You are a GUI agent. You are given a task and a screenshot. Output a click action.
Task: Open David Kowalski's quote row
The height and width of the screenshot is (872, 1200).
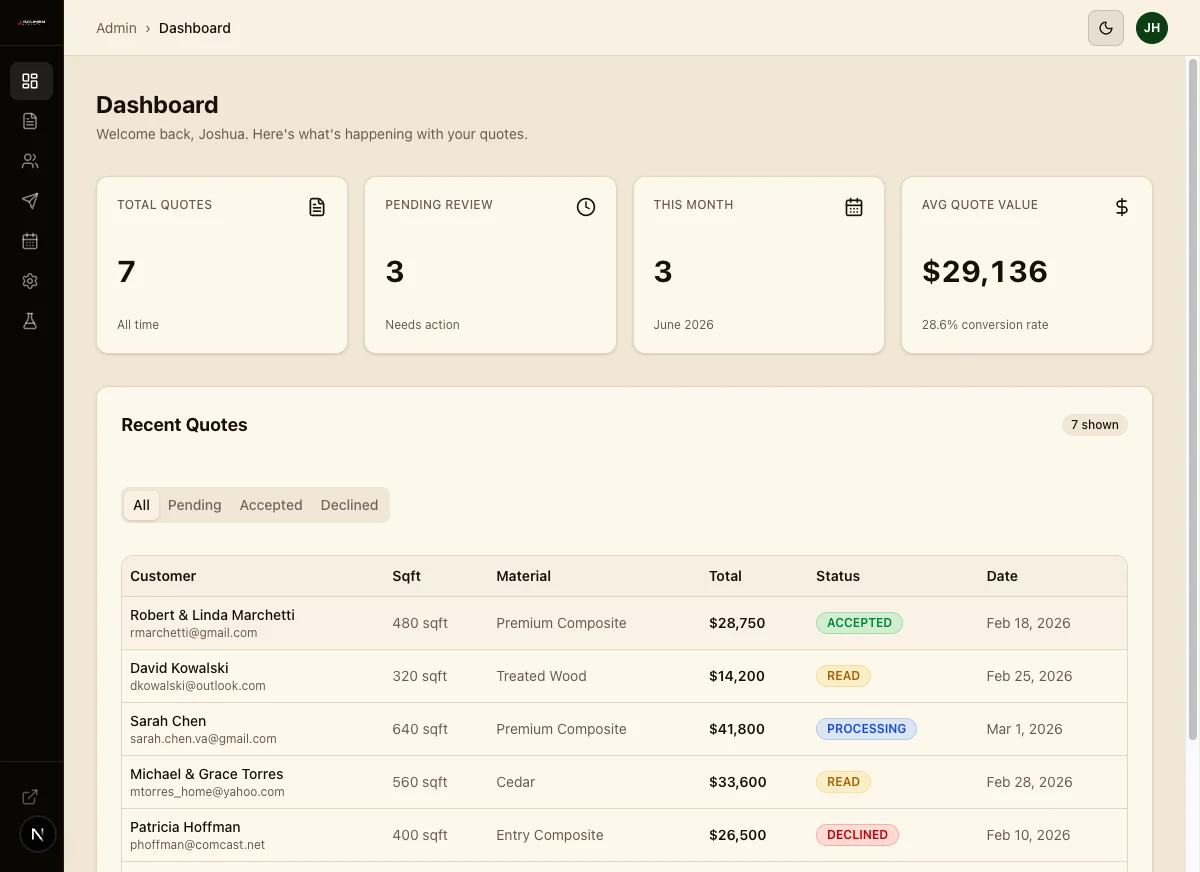pos(624,676)
